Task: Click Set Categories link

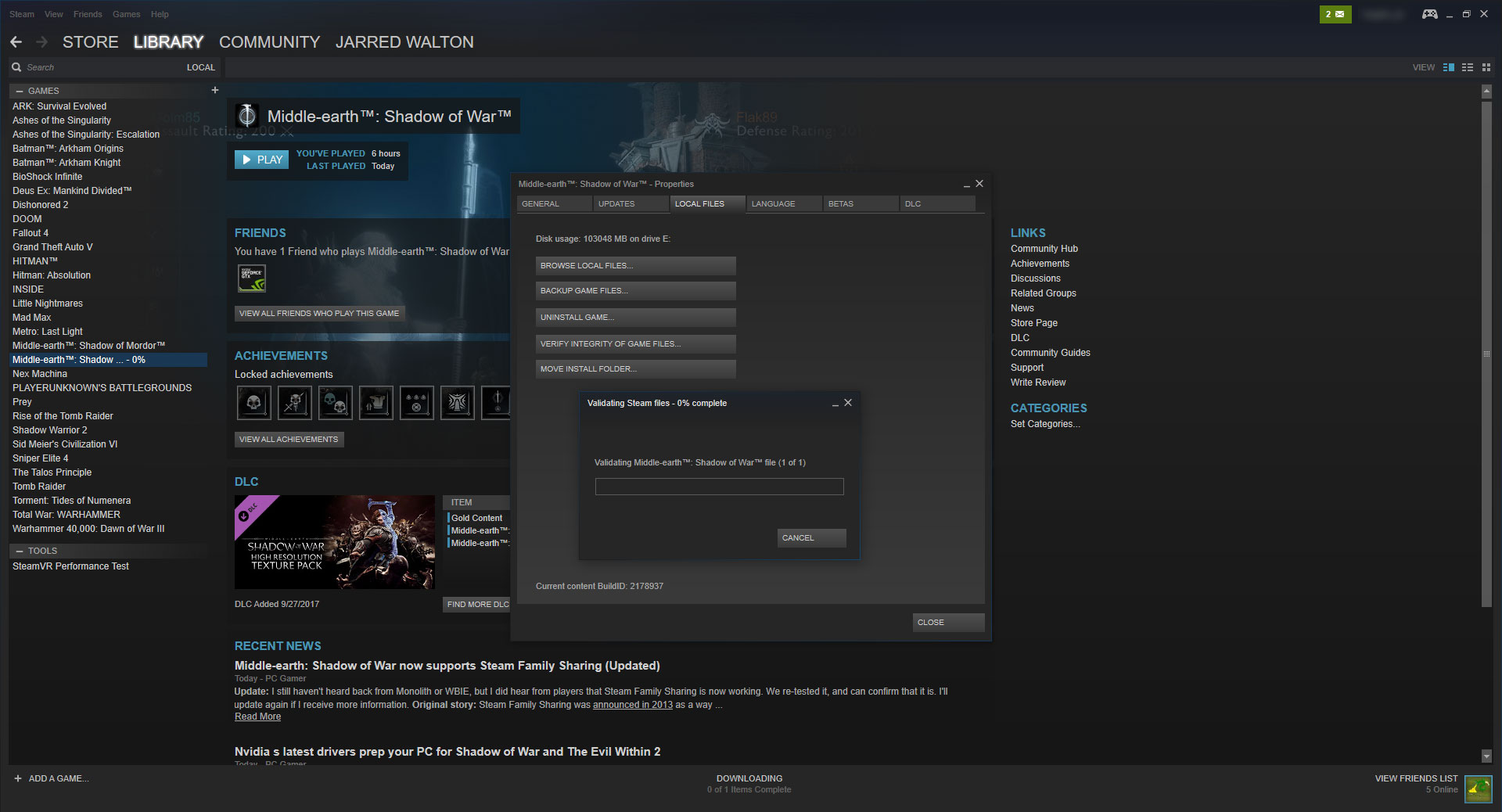Action: pyautogui.click(x=1045, y=424)
